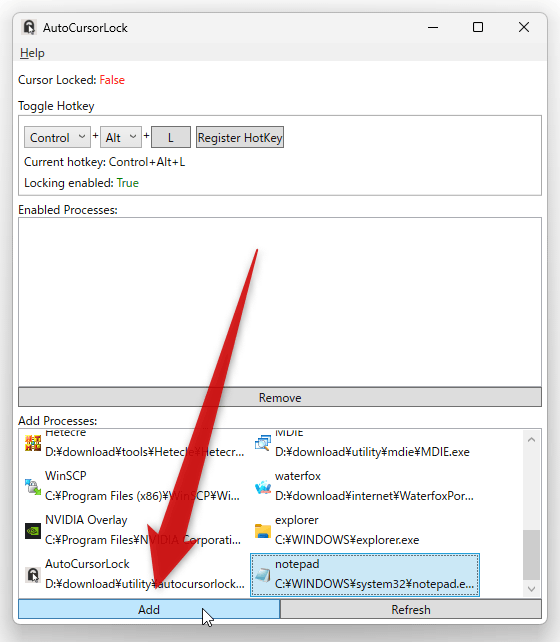Click the C:¥WINDOWS¥explorer.exe path
The image size is (560, 642).
[347, 540]
